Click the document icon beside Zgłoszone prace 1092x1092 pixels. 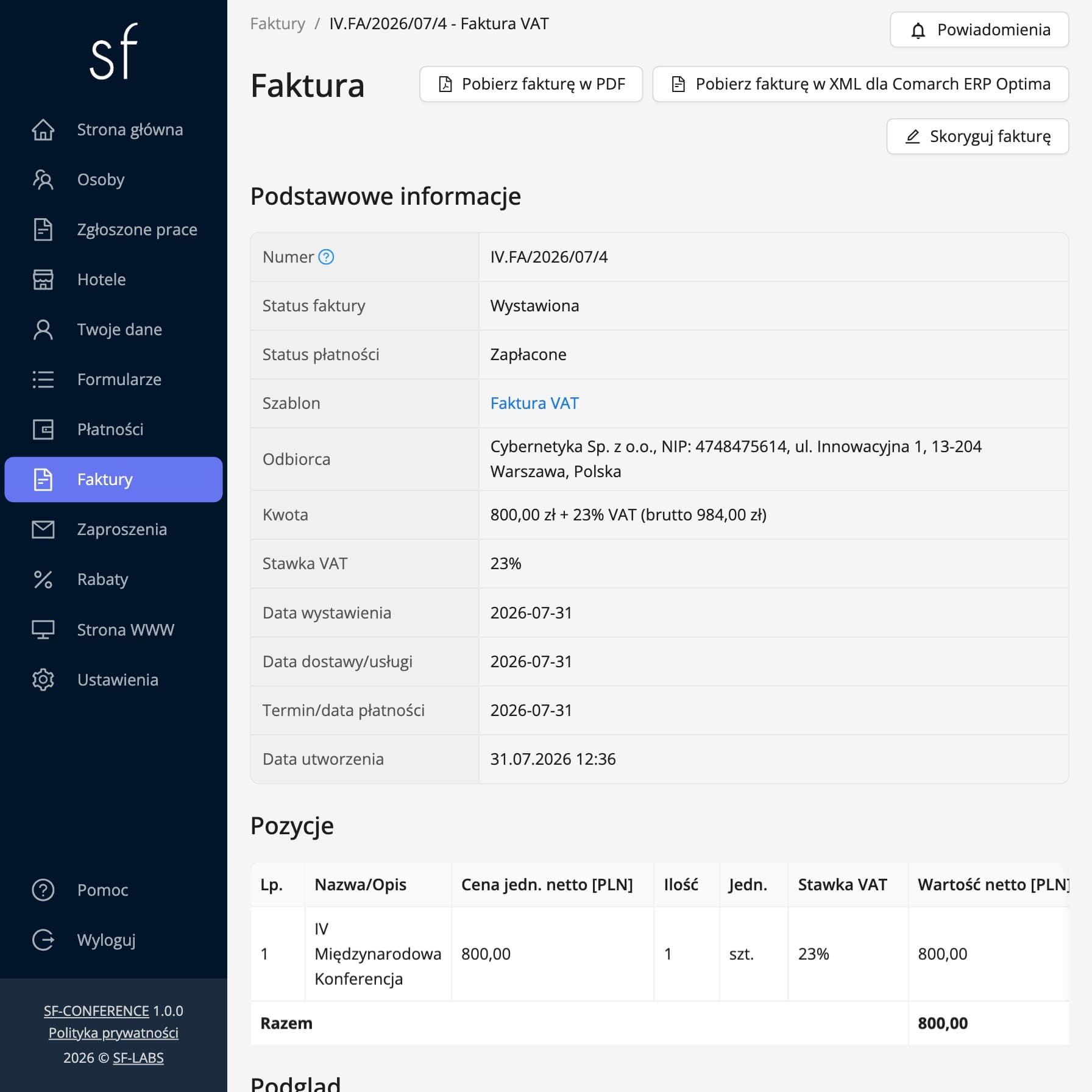(43, 230)
